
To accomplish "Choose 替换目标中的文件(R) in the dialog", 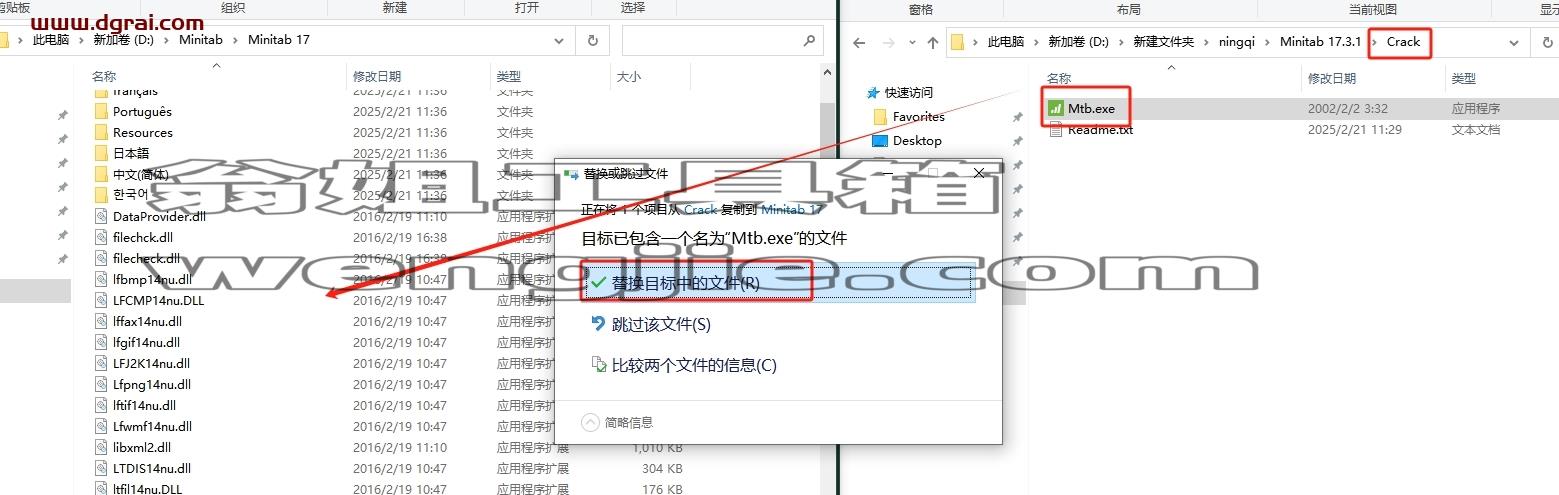I will pyautogui.click(x=778, y=283).
